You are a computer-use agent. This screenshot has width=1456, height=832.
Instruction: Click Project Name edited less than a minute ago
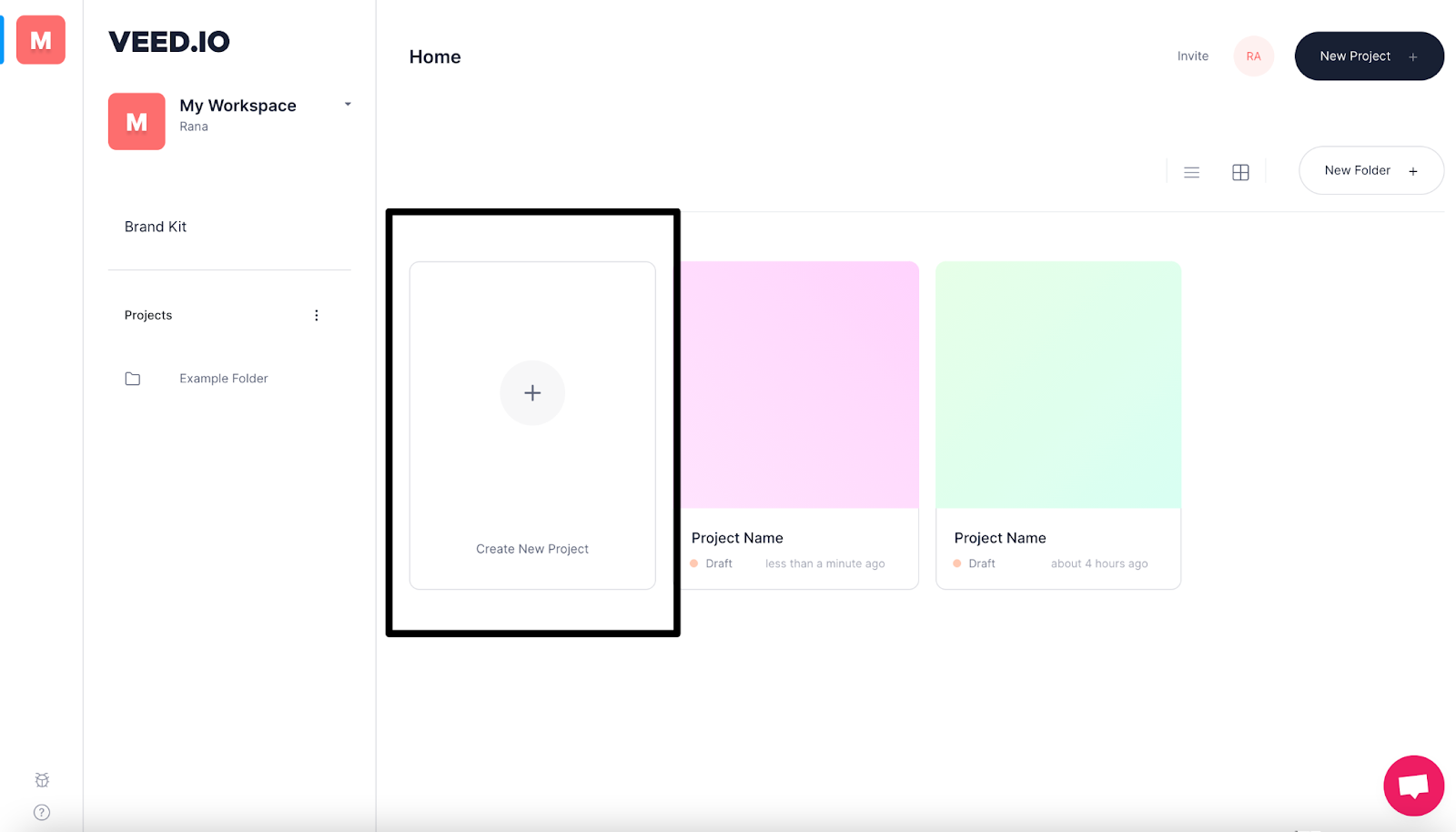[x=737, y=538]
